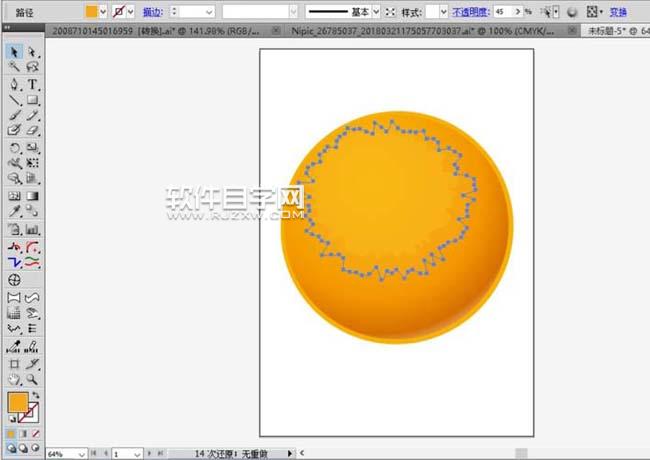Click the orange fill color in control bar

tap(91, 12)
